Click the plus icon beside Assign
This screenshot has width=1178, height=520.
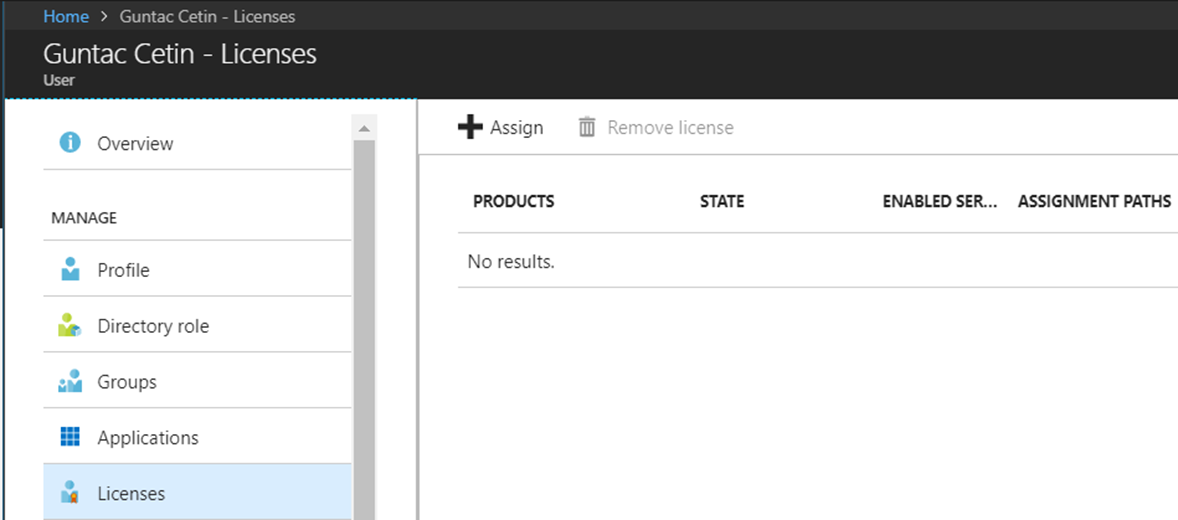(x=470, y=128)
